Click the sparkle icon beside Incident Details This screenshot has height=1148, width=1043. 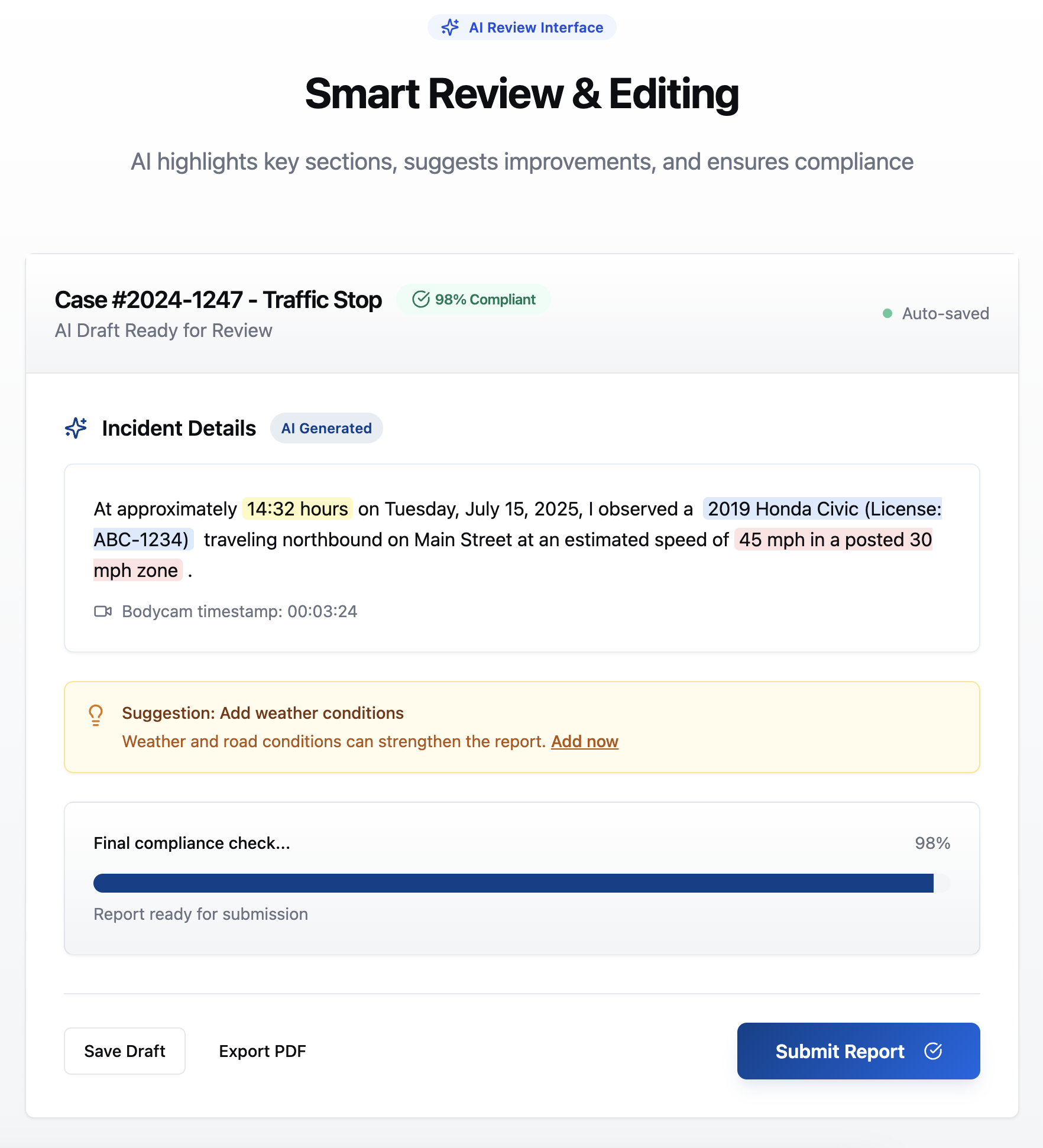pos(76,428)
